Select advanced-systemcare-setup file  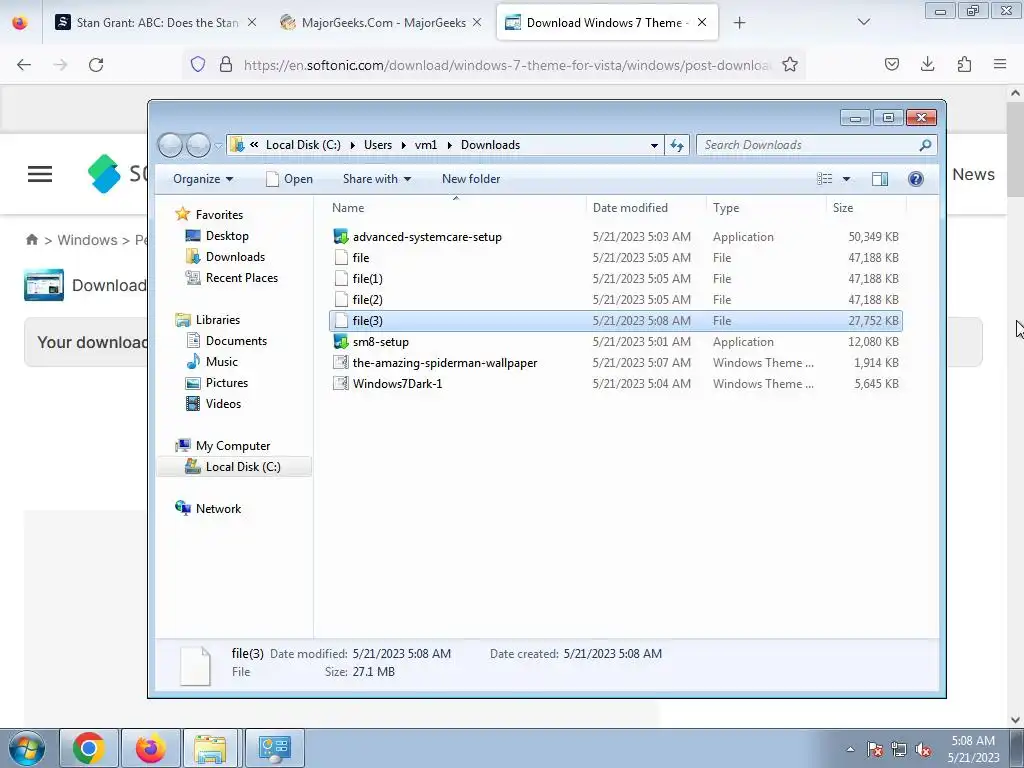pos(616,237)
